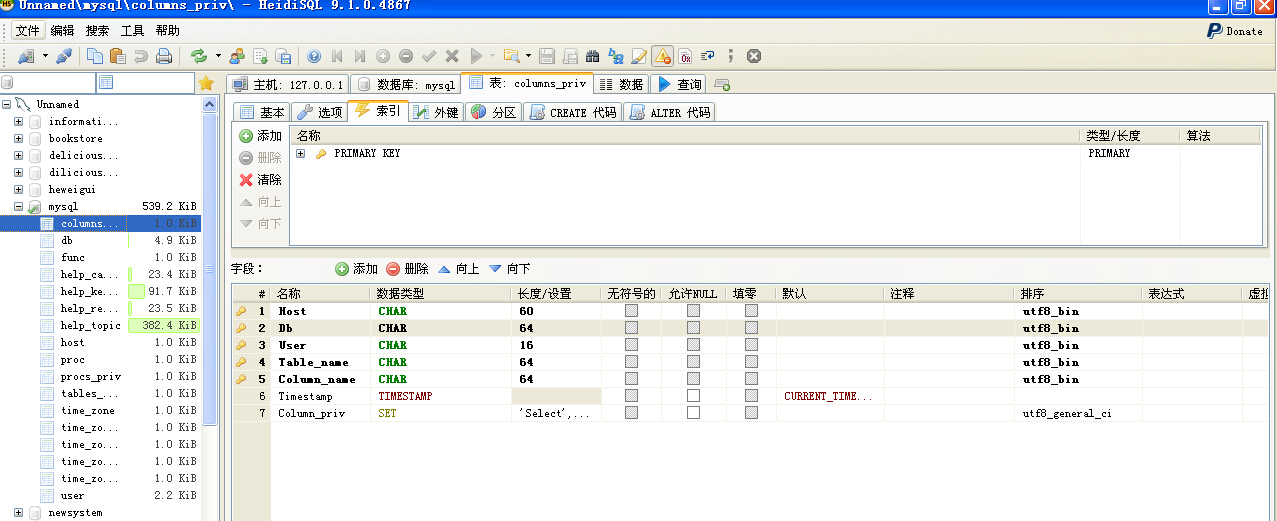Open the user manager icon
1277x521 pixels.
point(237,56)
